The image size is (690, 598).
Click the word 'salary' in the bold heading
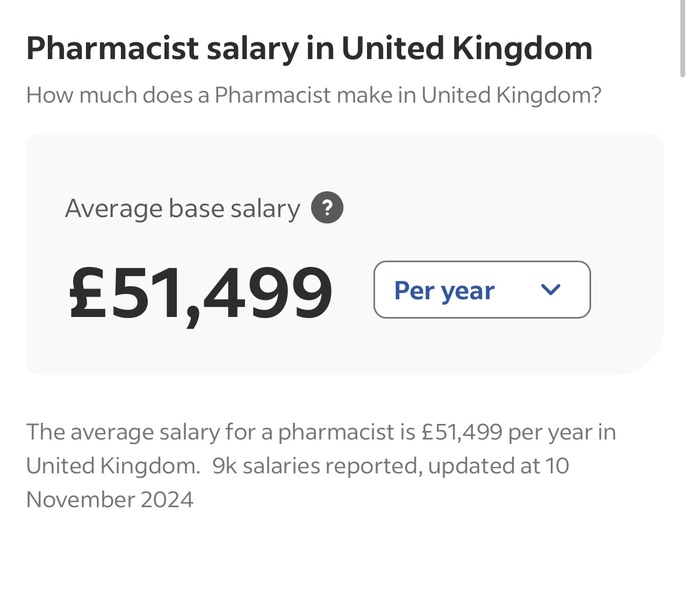click(231, 48)
